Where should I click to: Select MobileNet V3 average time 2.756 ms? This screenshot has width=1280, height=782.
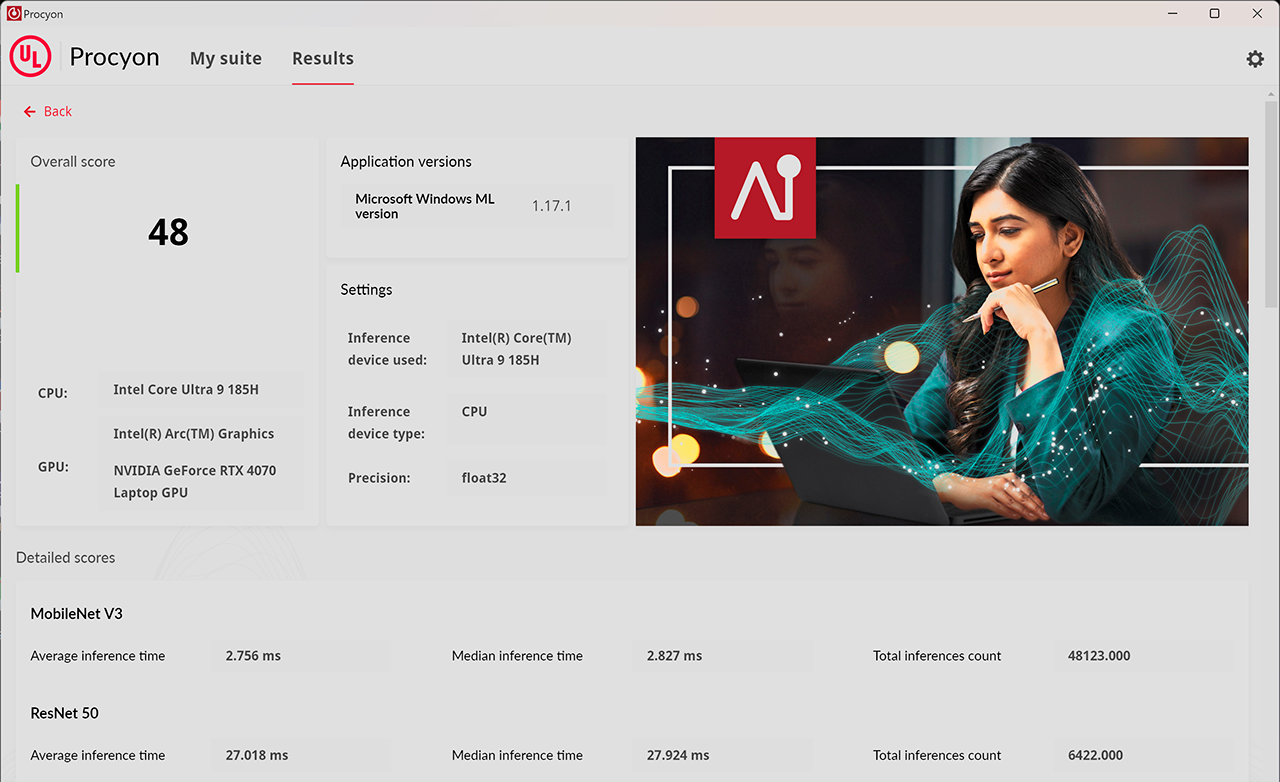[253, 656]
